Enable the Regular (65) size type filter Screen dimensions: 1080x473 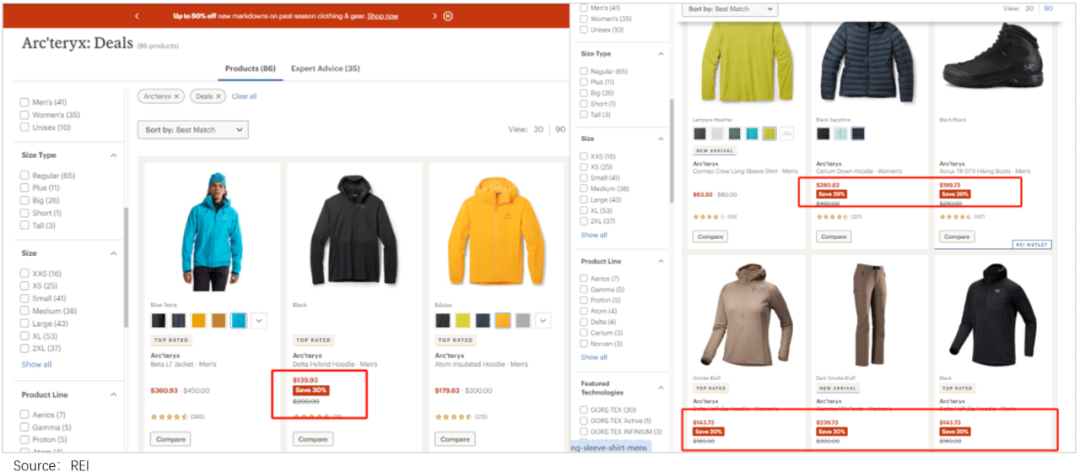[25, 175]
